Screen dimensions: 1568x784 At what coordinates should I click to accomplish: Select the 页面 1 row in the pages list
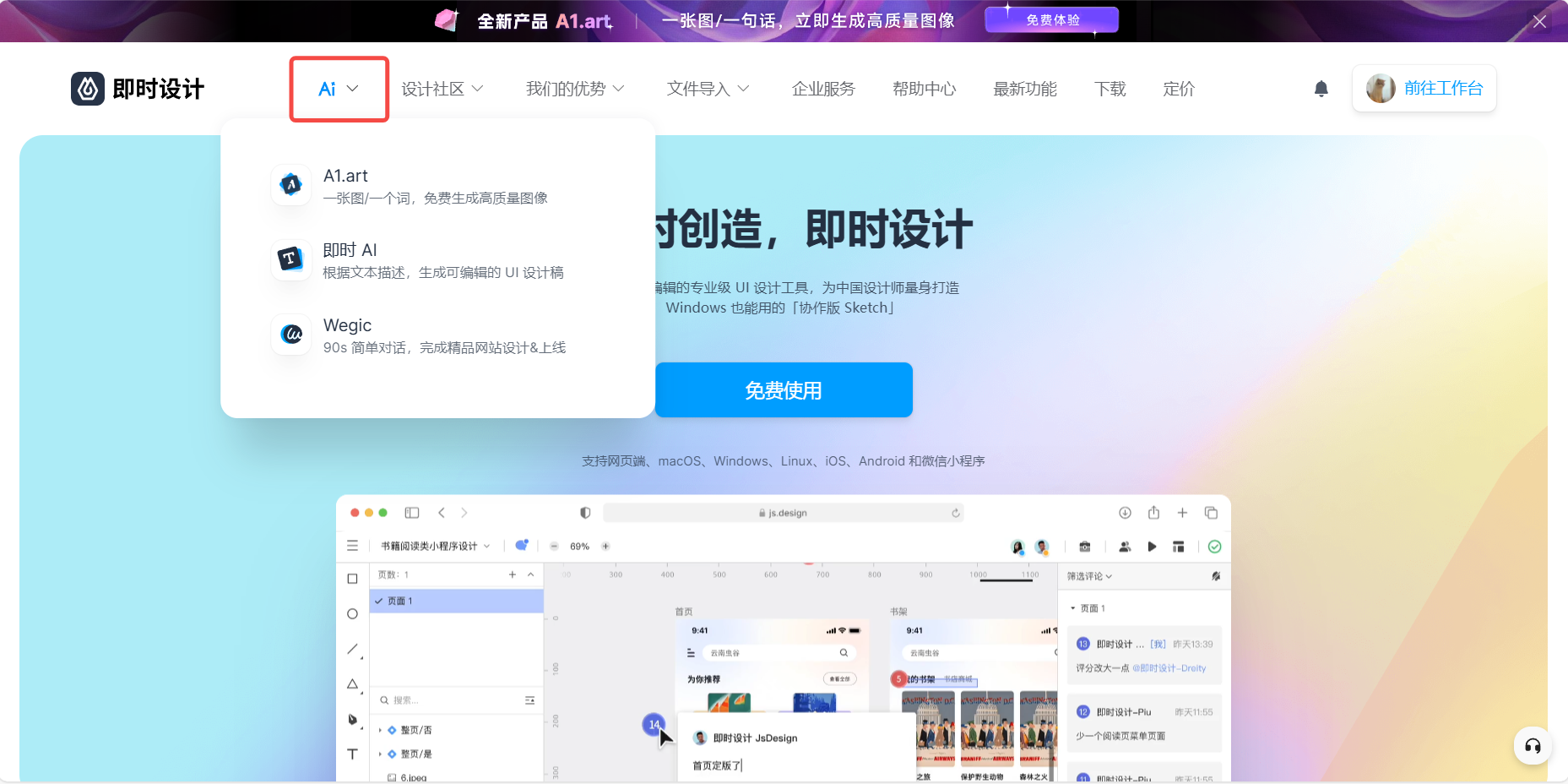pos(457,601)
